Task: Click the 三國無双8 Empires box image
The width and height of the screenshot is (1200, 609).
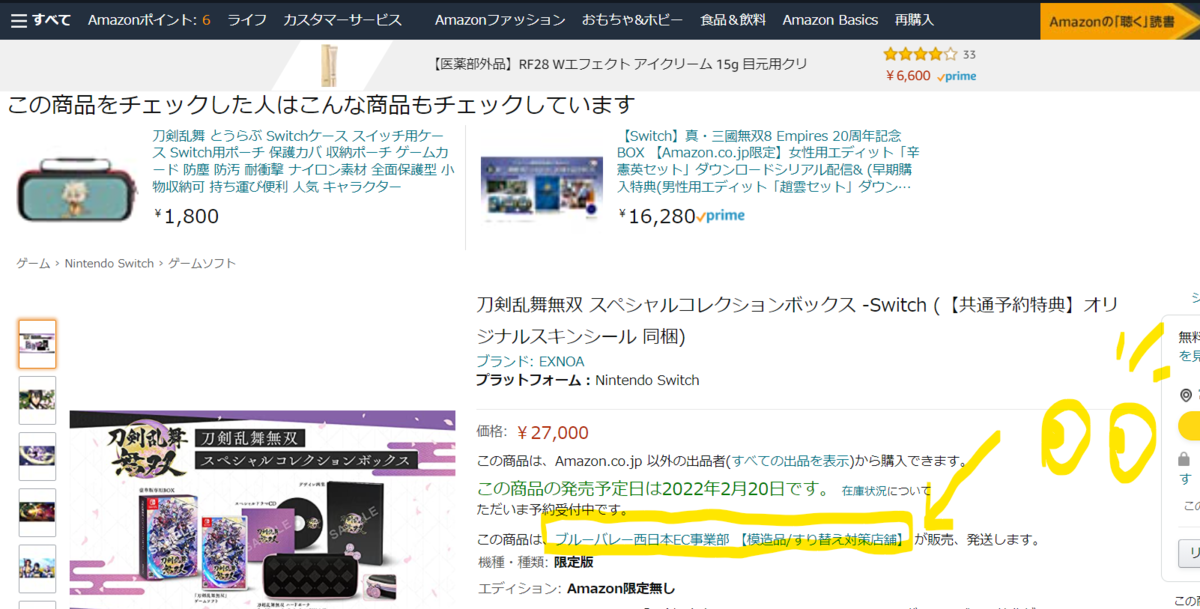Action: (541, 188)
